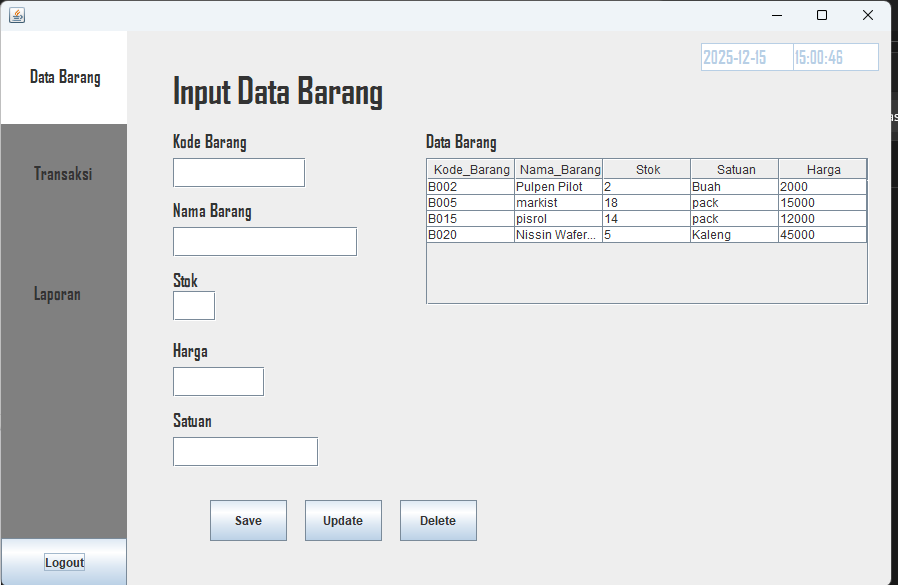
Task: Select the B005 markist row in table
Action: coord(558,203)
